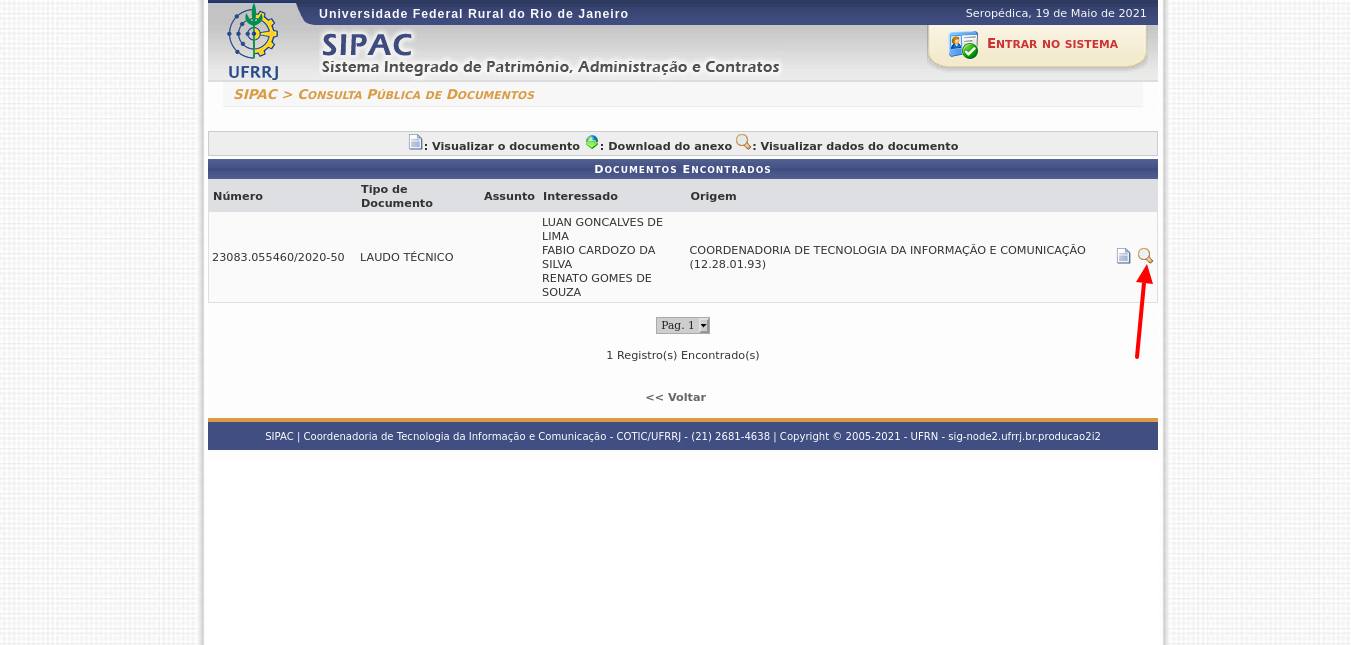This screenshot has height=645, width=1351.
Task: Click the document page icon in the legend
Action: click(415, 143)
